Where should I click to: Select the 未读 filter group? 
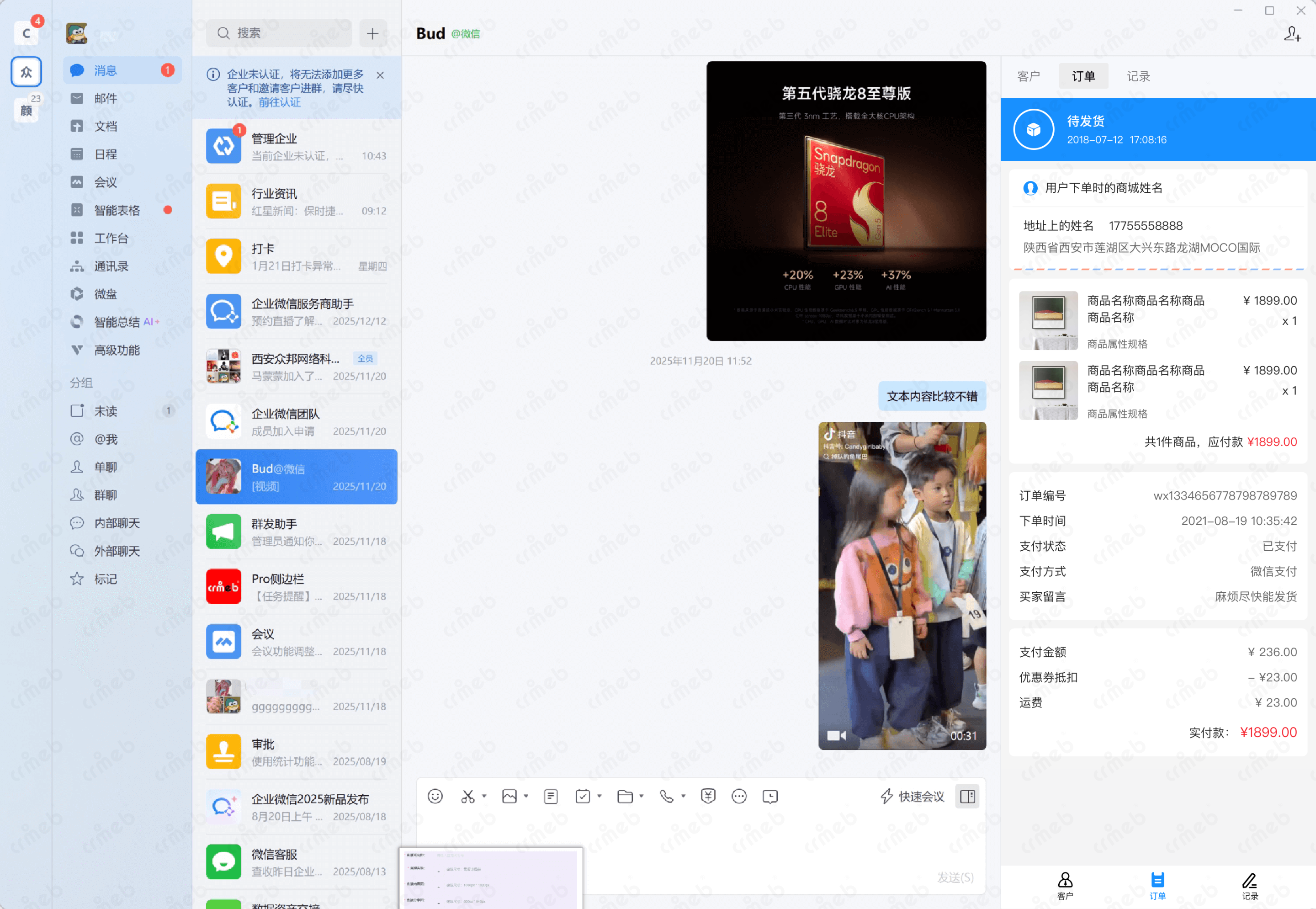(x=106, y=411)
